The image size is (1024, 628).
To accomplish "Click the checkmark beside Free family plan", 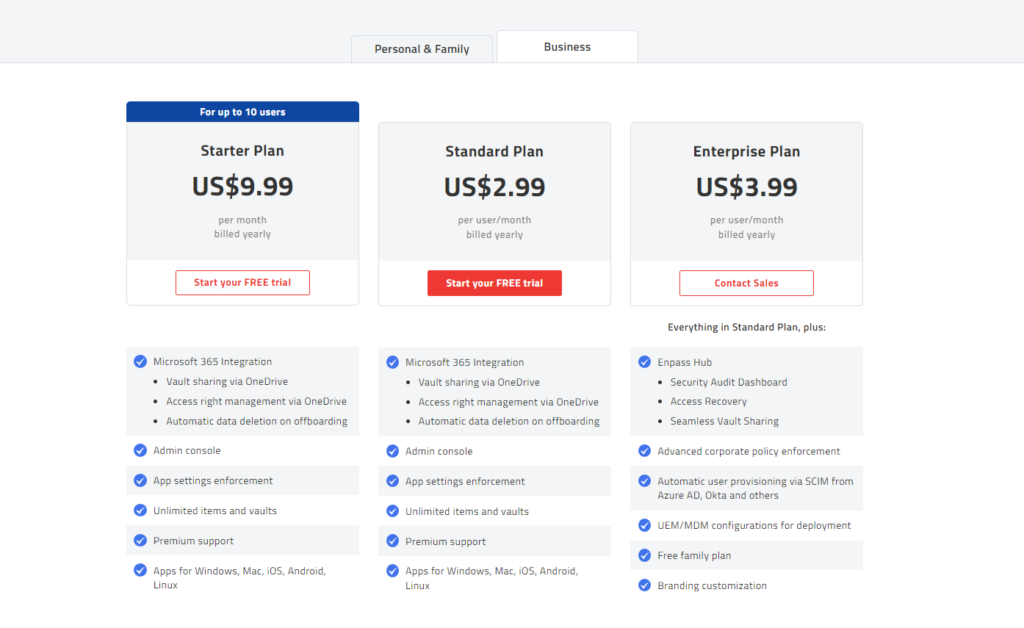I will (644, 554).
